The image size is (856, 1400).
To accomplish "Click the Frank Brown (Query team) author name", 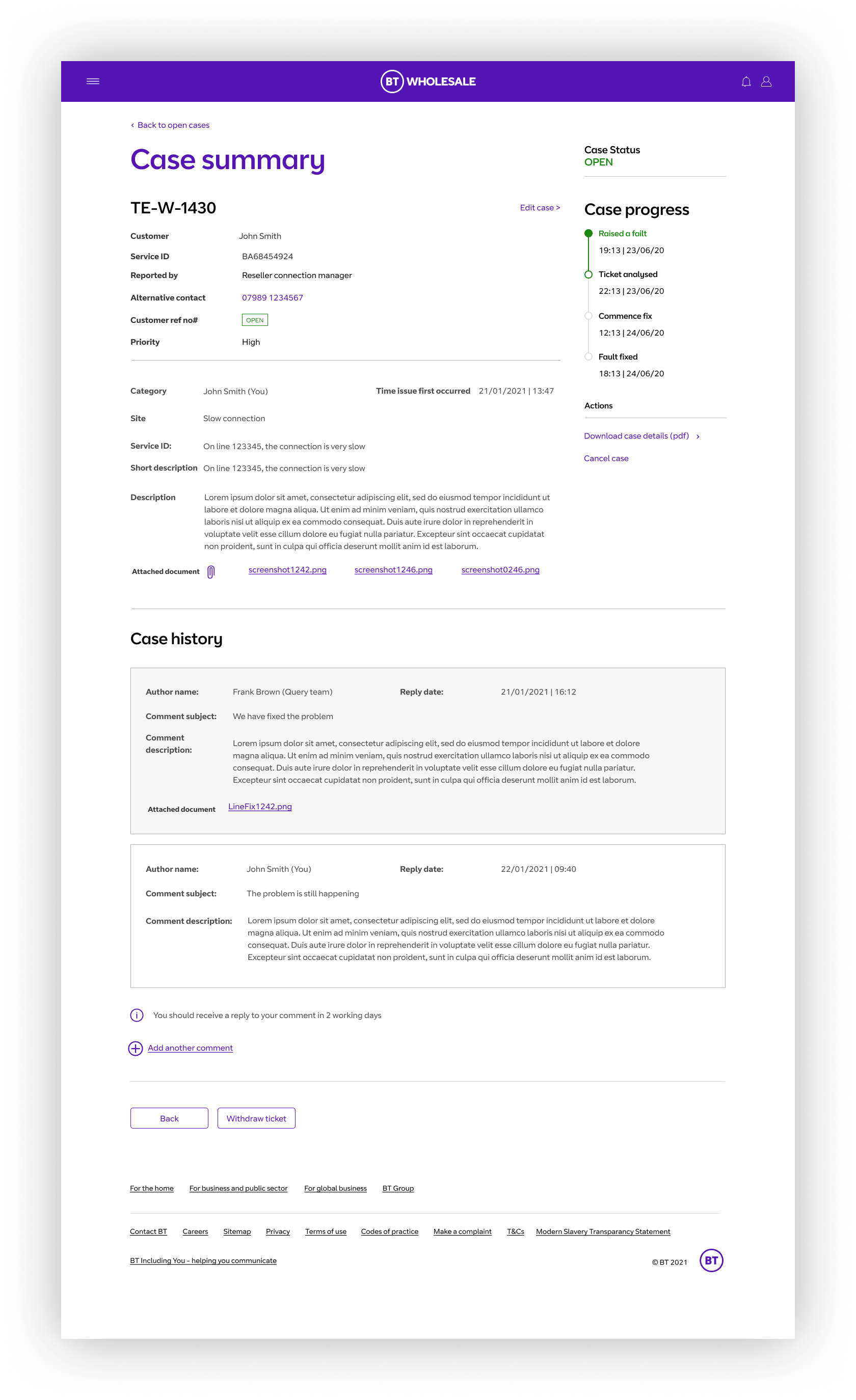I will (x=282, y=692).
